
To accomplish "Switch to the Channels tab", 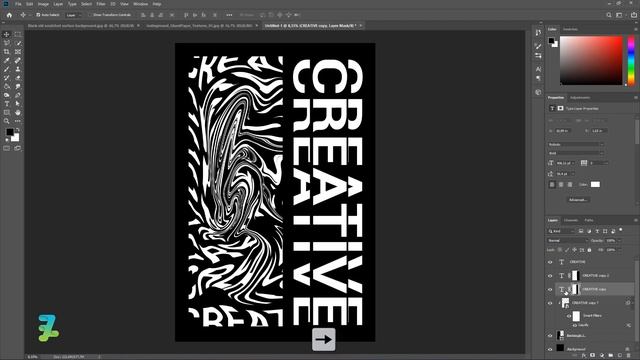I will pyautogui.click(x=571, y=220).
